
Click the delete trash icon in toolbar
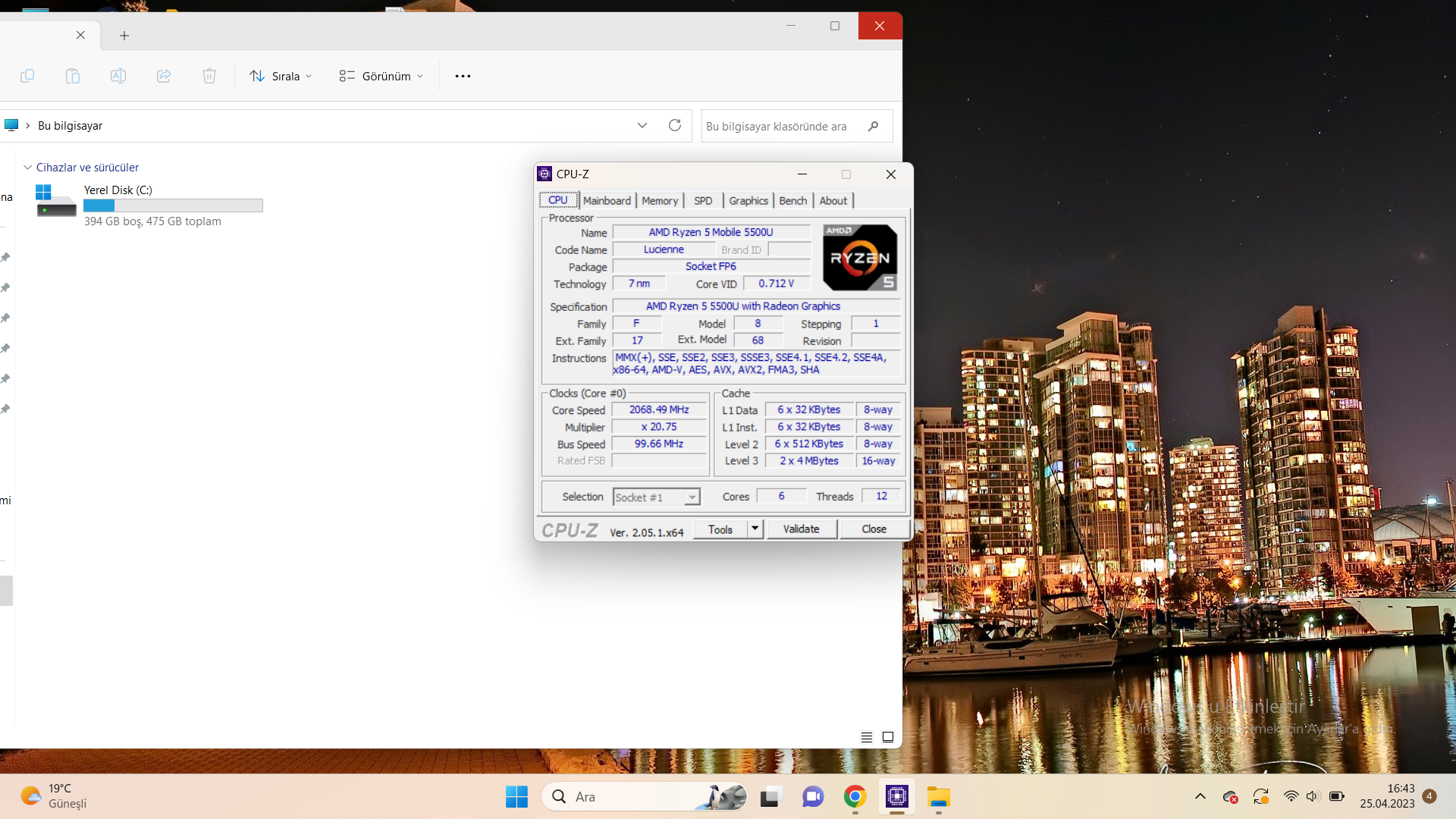pos(209,76)
